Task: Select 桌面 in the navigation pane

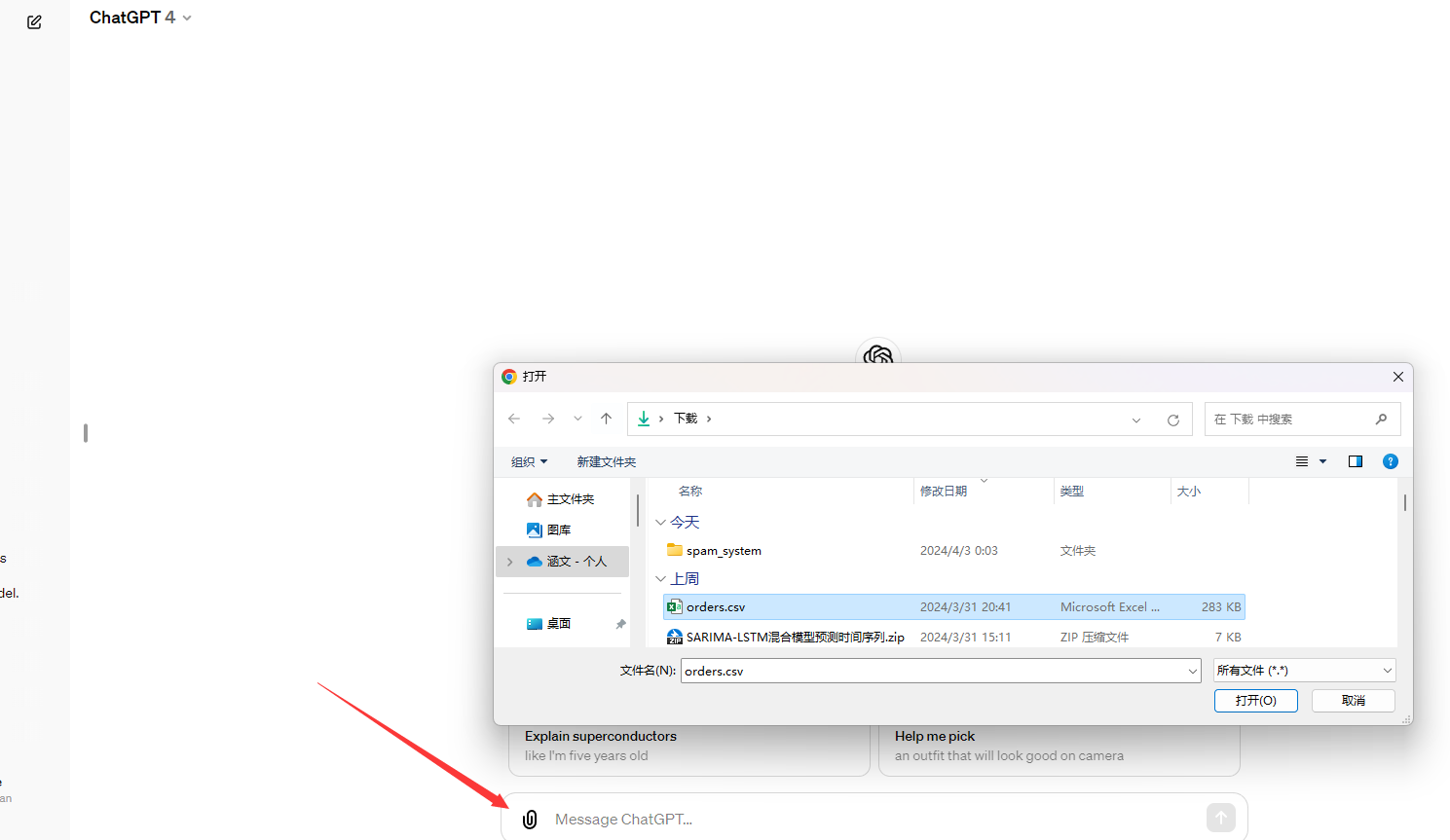Action: click(549, 624)
